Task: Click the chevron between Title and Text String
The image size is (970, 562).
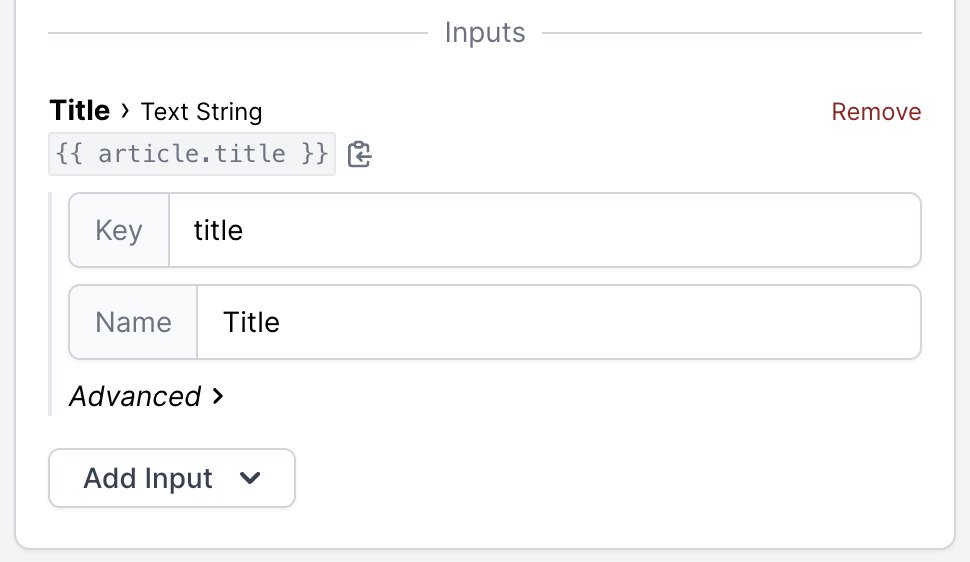Action: pos(126,111)
